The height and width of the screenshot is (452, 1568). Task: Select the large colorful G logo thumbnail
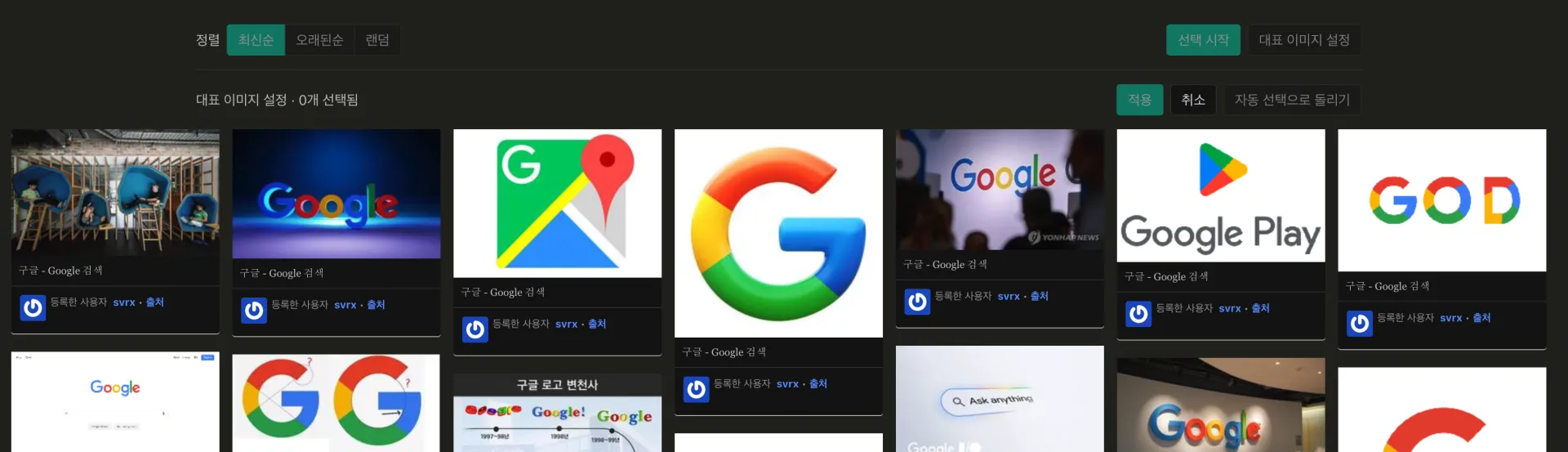779,233
